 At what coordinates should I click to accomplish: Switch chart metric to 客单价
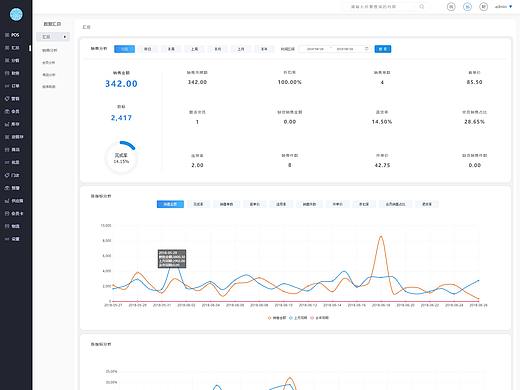[x=255, y=204]
